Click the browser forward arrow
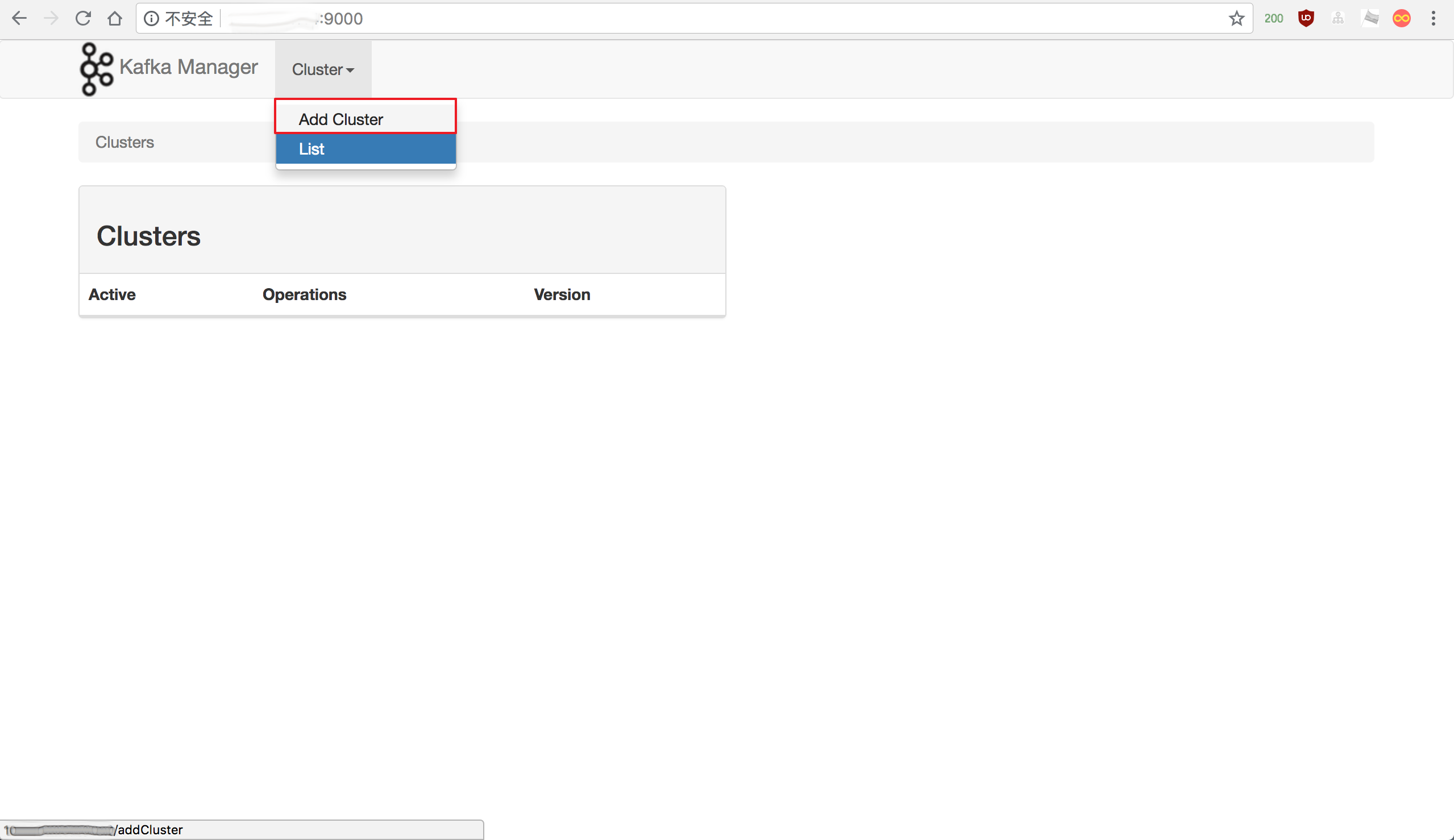Viewport: 1454px width, 840px height. tap(51, 18)
